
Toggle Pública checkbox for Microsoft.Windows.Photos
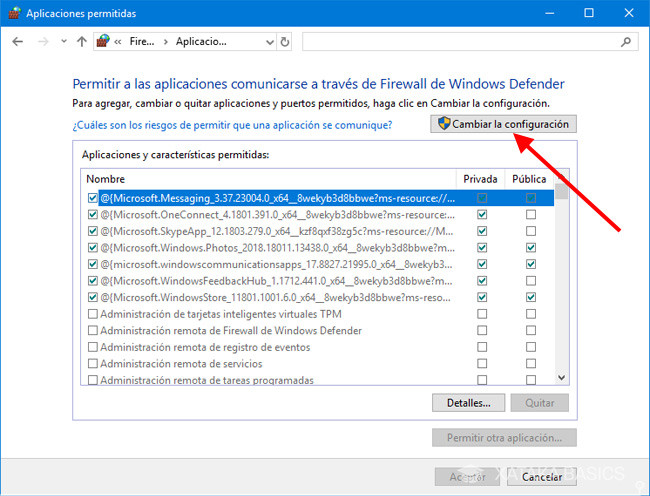[531, 248]
